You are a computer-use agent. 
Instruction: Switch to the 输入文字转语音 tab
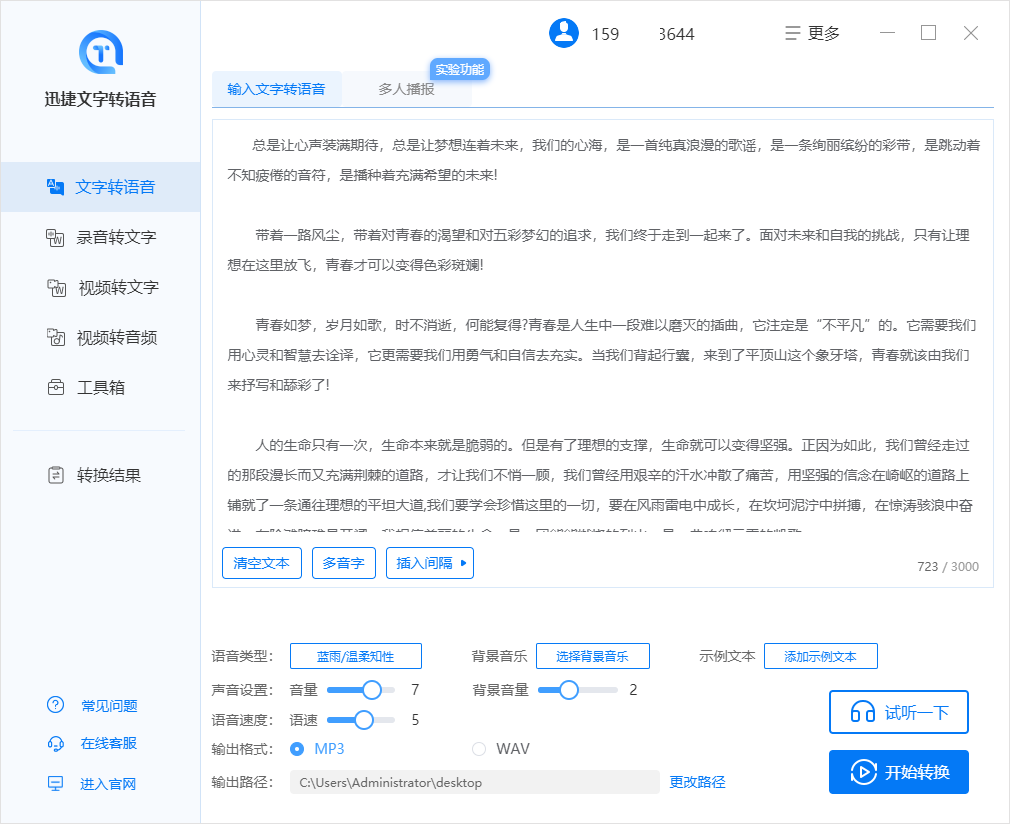tap(276, 89)
